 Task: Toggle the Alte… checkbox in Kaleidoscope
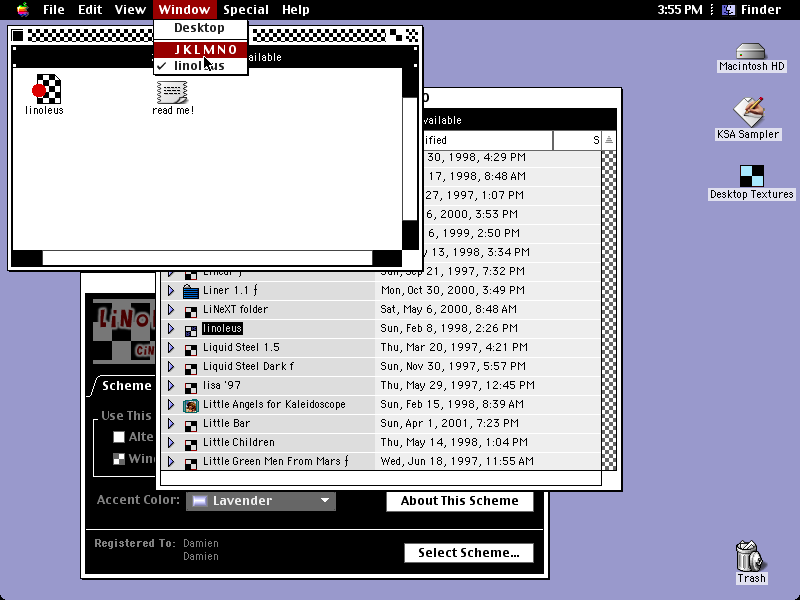(x=119, y=437)
